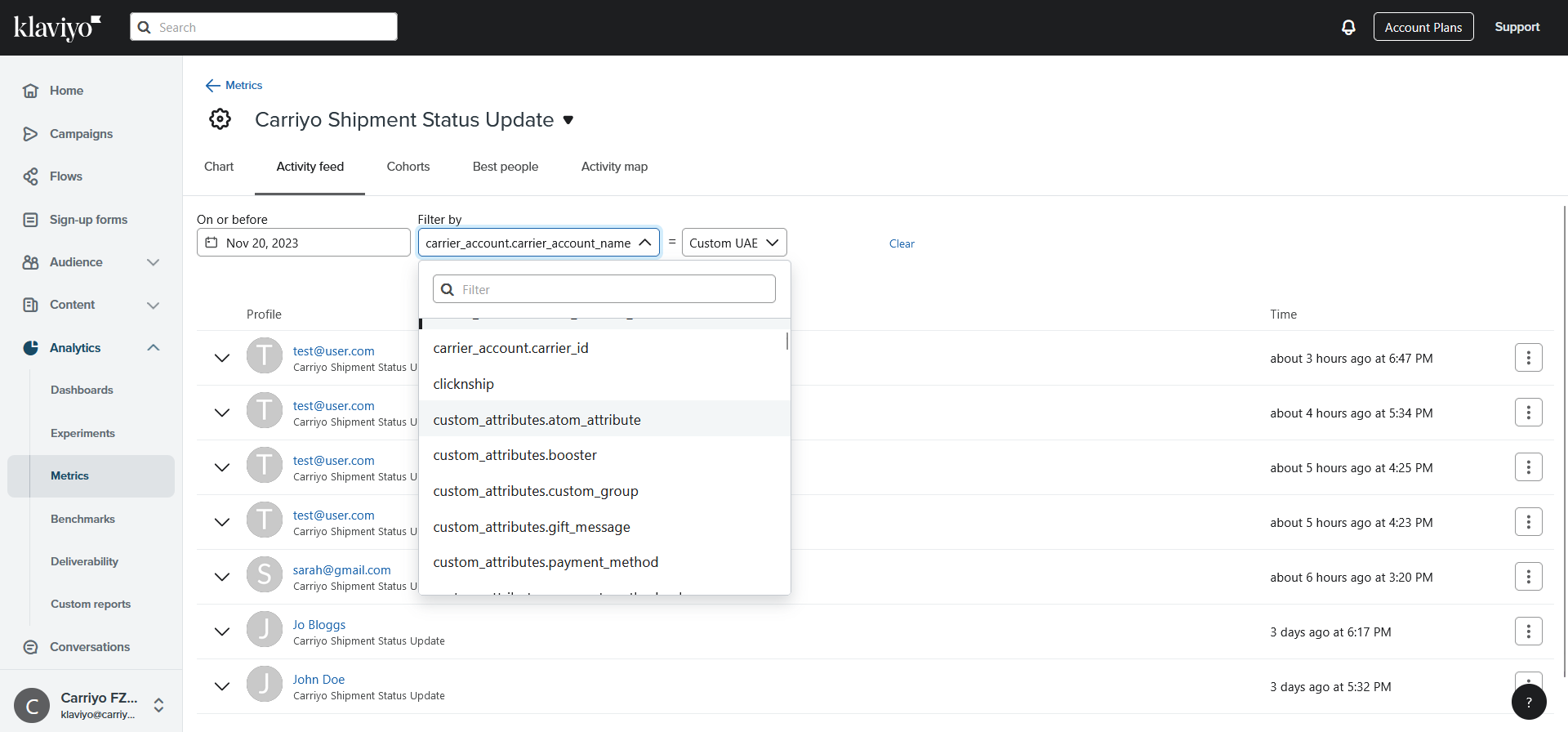Viewport: 1568px width, 732px height.
Task: Select custom_attributes.custom_group option
Action: point(604,491)
